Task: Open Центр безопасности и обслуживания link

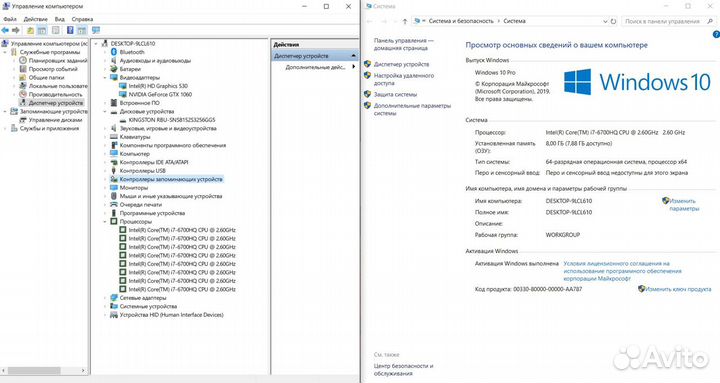Action: (403, 370)
